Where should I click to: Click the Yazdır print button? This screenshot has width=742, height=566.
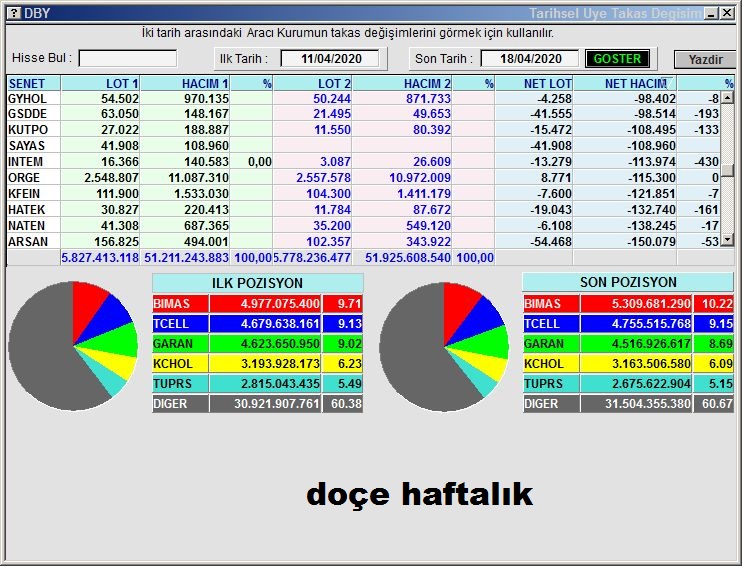coord(705,60)
